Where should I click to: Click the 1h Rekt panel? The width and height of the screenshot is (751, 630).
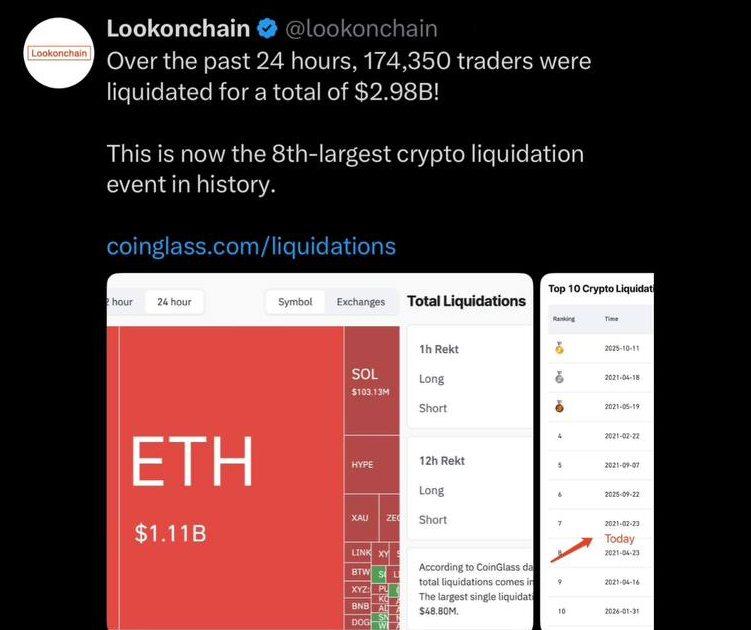tap(469, 378)
